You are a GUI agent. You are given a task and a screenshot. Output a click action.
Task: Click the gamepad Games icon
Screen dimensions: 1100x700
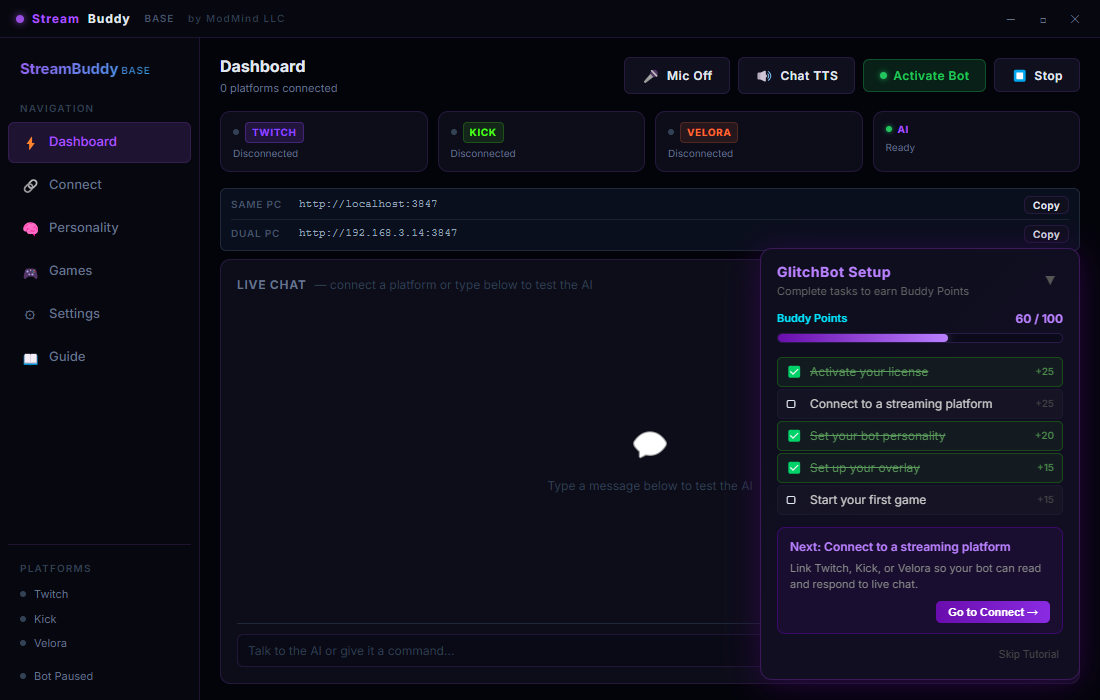30,272
